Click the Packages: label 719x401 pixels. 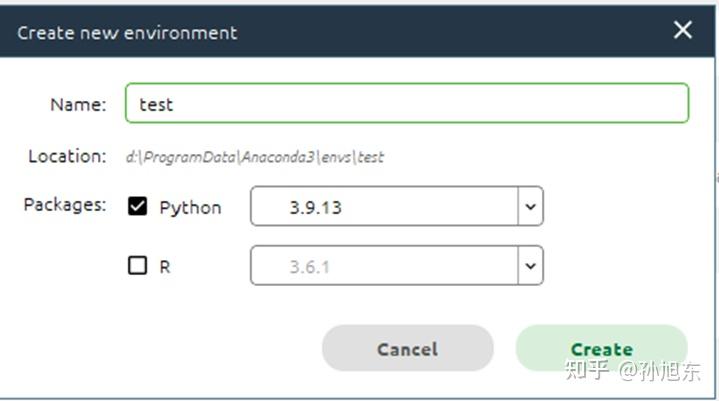coord(65,205)
